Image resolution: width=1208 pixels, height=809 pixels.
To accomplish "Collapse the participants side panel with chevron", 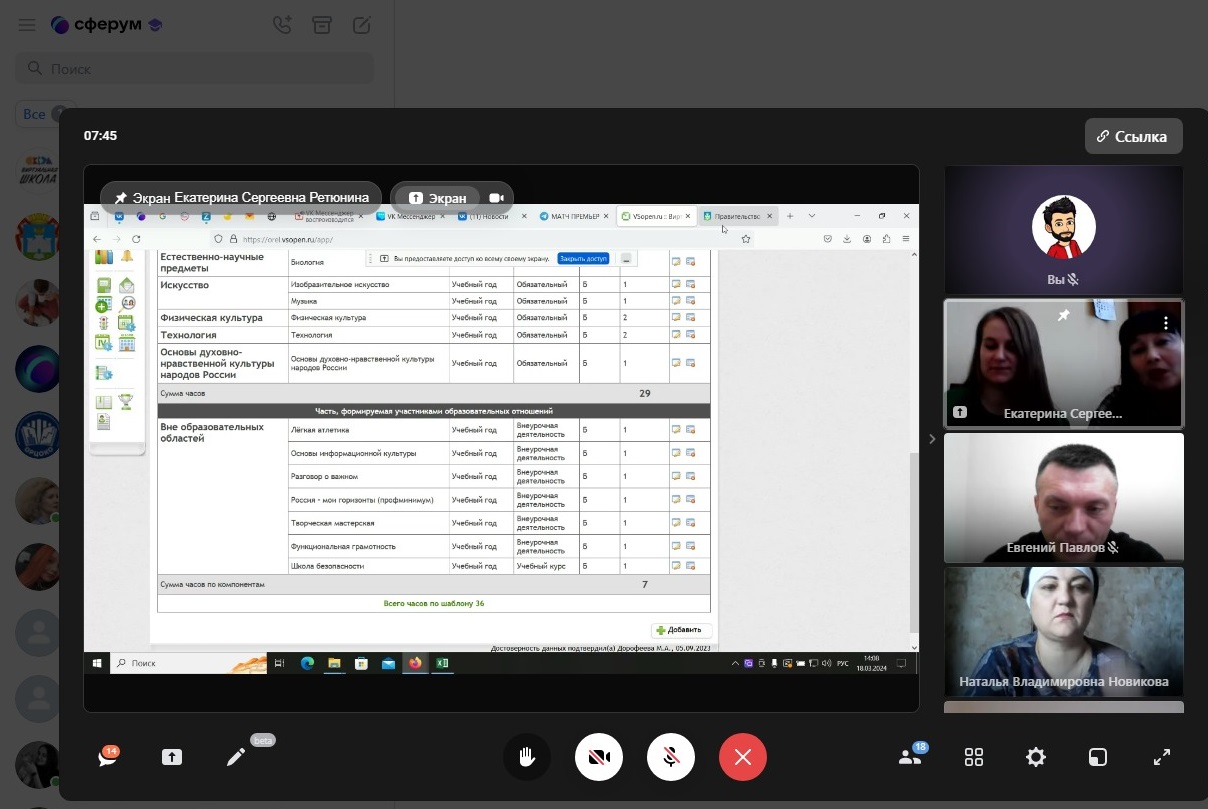I will (x=932, y=438).
